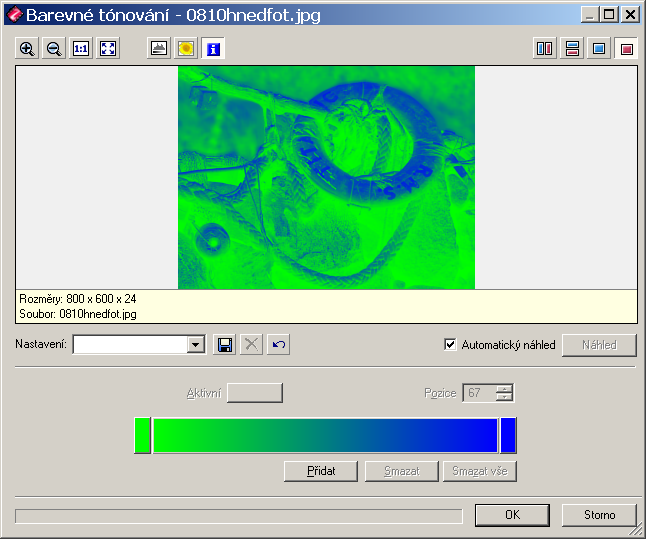Cancel the dialog with Storno

[x=600, y=515]
